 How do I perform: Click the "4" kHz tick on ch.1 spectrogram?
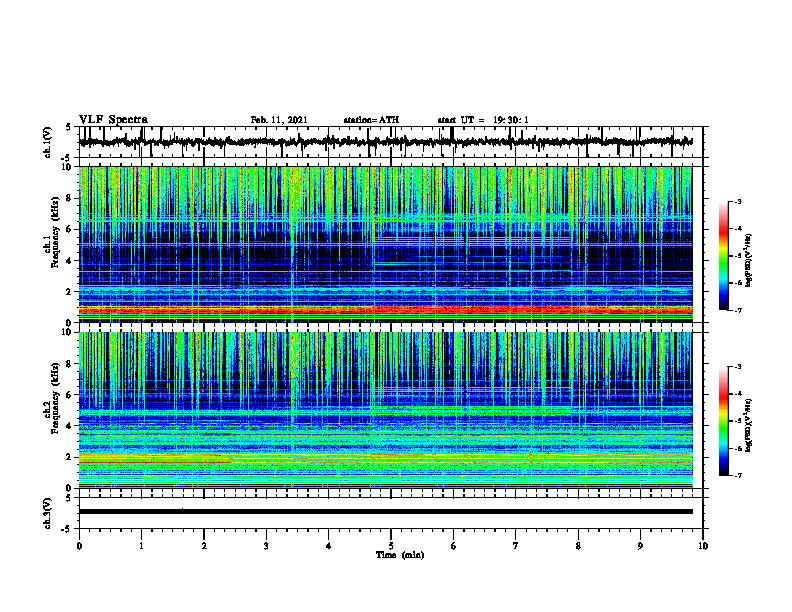[x=69, y=261]
